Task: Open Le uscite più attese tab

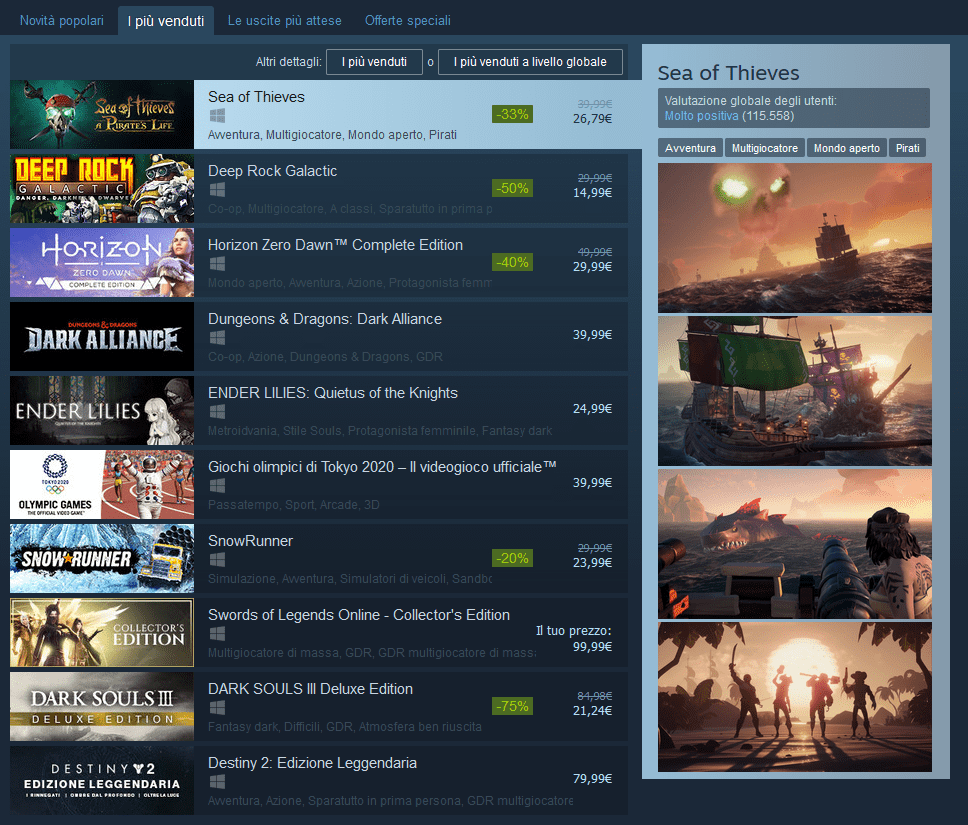Action: (x=285, y=20)
